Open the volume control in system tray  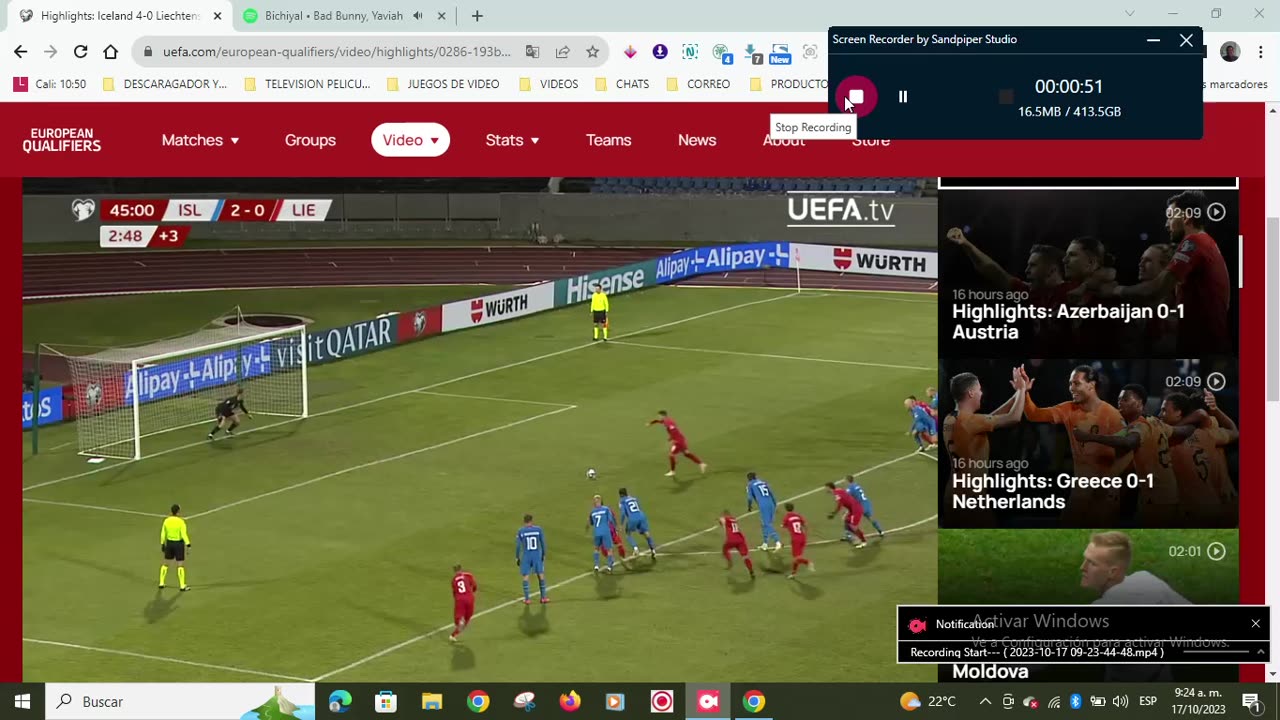pos(1120,701)
